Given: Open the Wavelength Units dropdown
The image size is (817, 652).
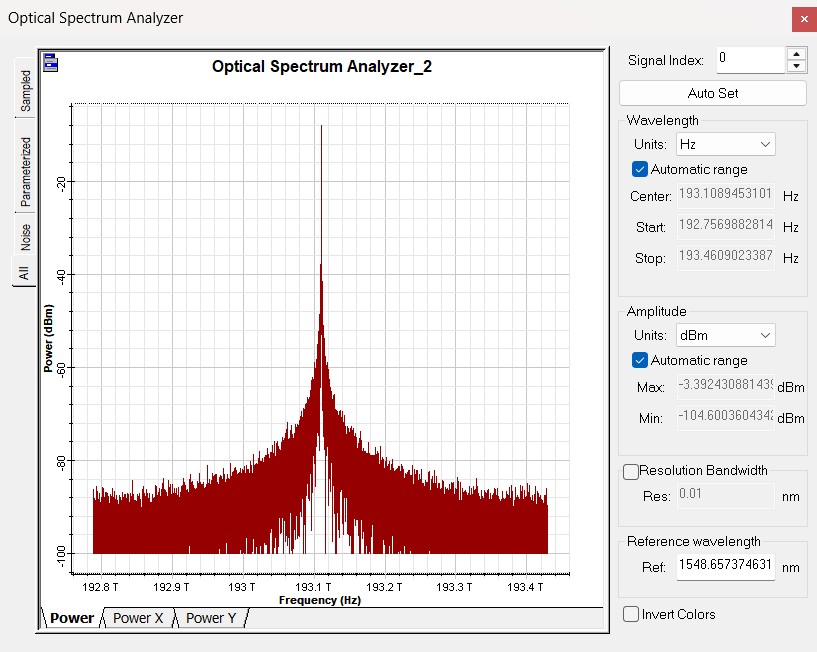Looking at the screenshot, I should (x=725, y=145).
